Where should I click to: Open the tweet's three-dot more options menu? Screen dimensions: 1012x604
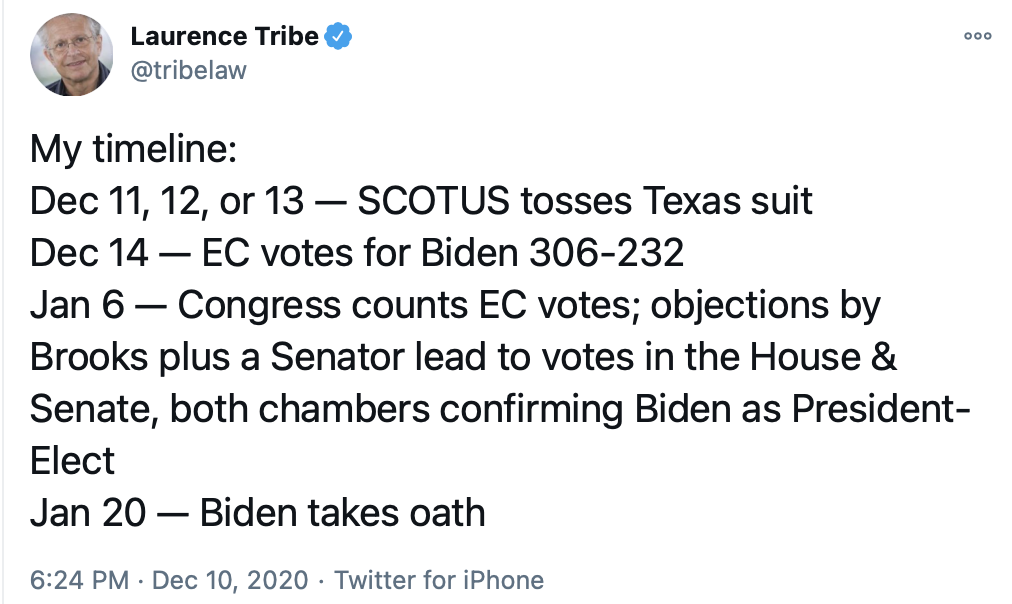[x=977, y=36]
